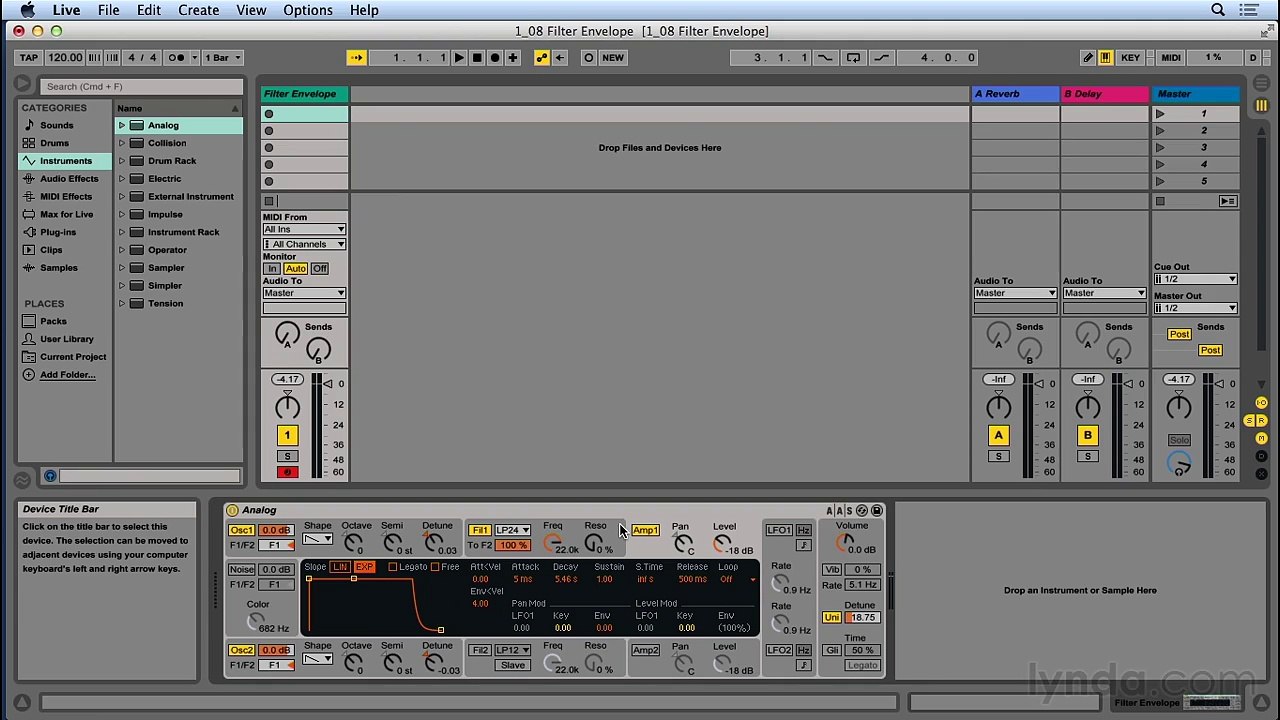This screenshot has height=720, width=1280.
Task: Open the Edit menu
Action: click(x=149, y=10)
